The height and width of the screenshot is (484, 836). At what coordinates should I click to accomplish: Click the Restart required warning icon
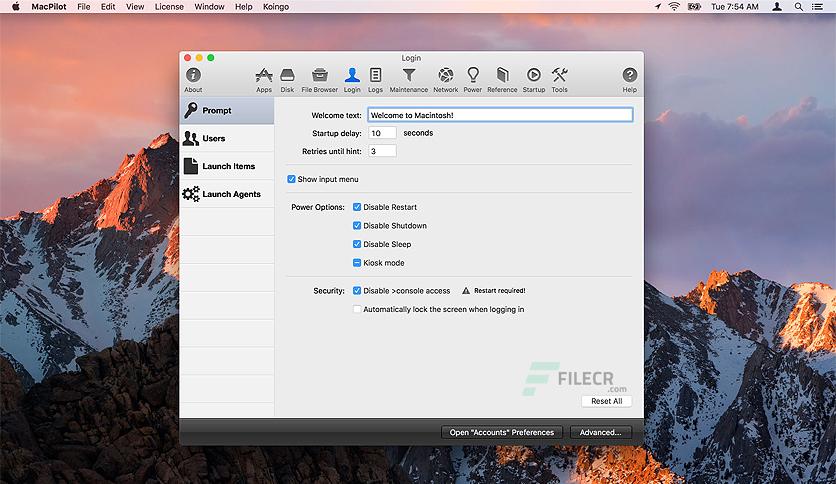466,291
